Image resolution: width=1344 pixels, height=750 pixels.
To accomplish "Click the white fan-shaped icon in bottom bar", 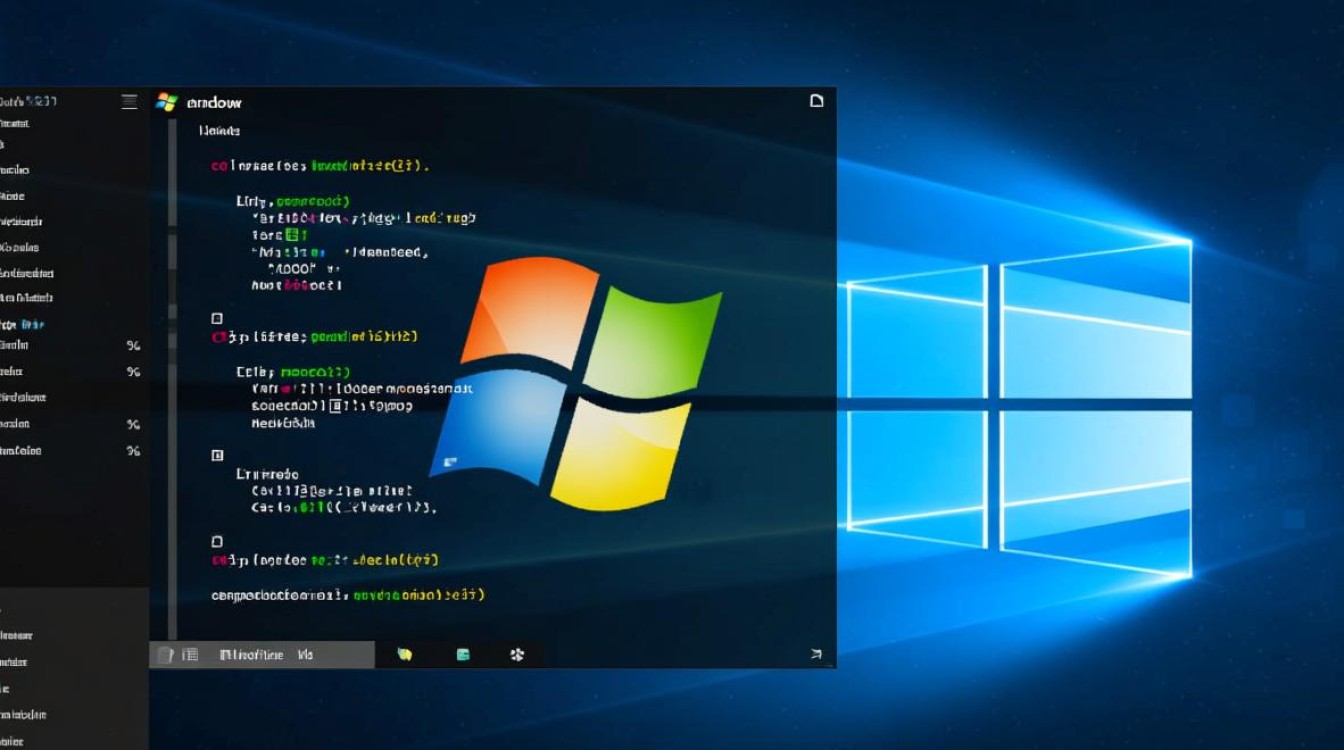I will click(x=517, y=655).
